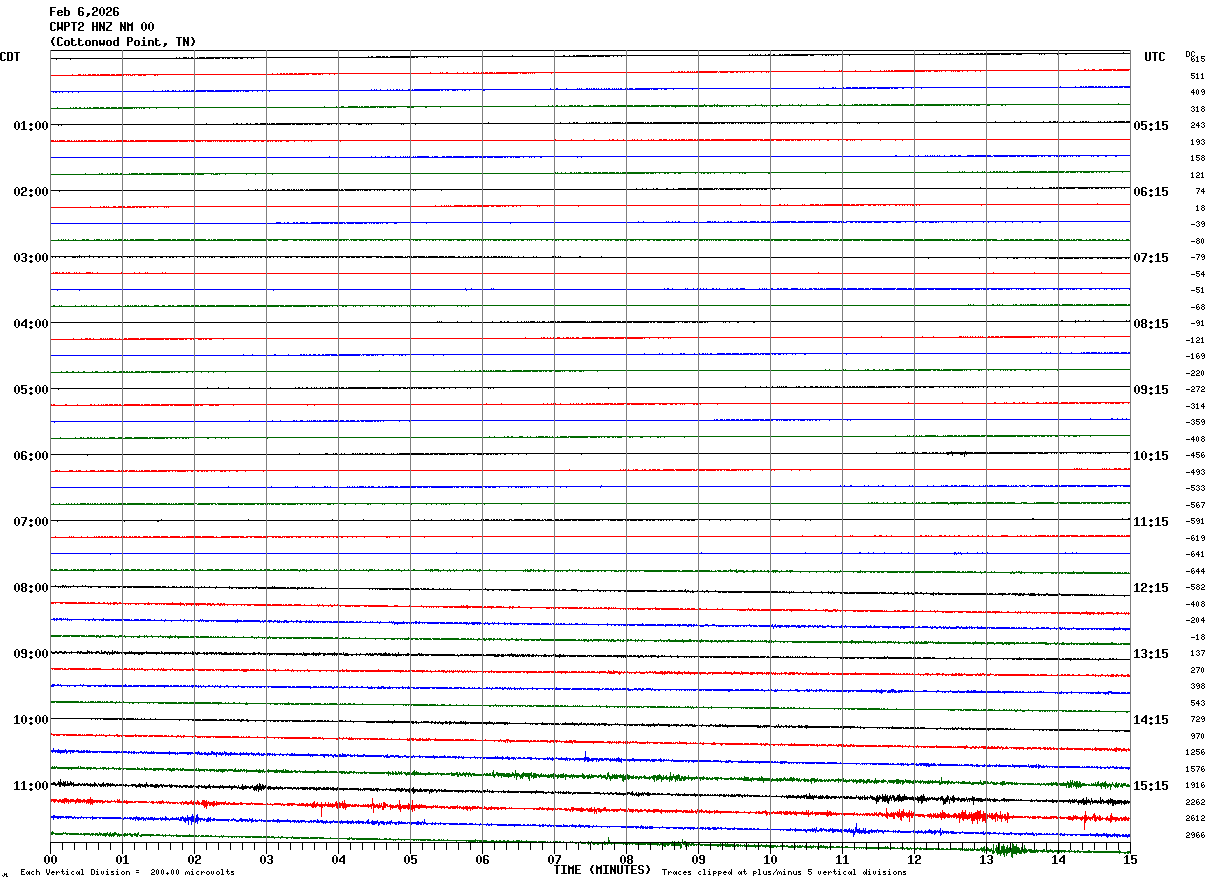Click the DC offset value '158'

pos(1197,158)
